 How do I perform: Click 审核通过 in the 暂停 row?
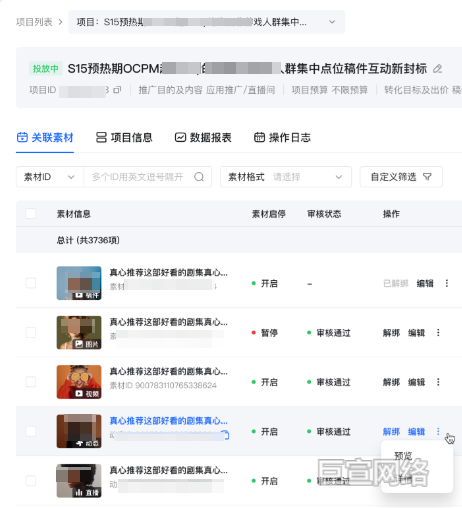(329, 333)
